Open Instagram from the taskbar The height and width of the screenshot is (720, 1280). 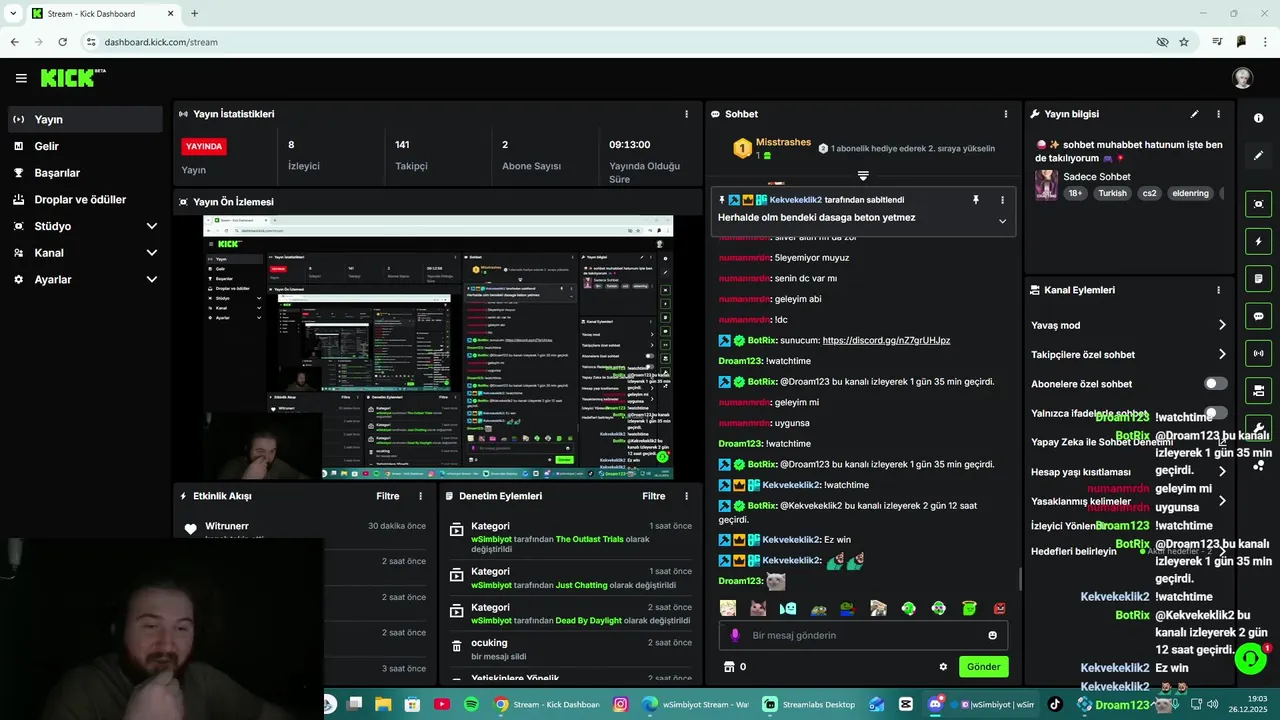(620, 704)
